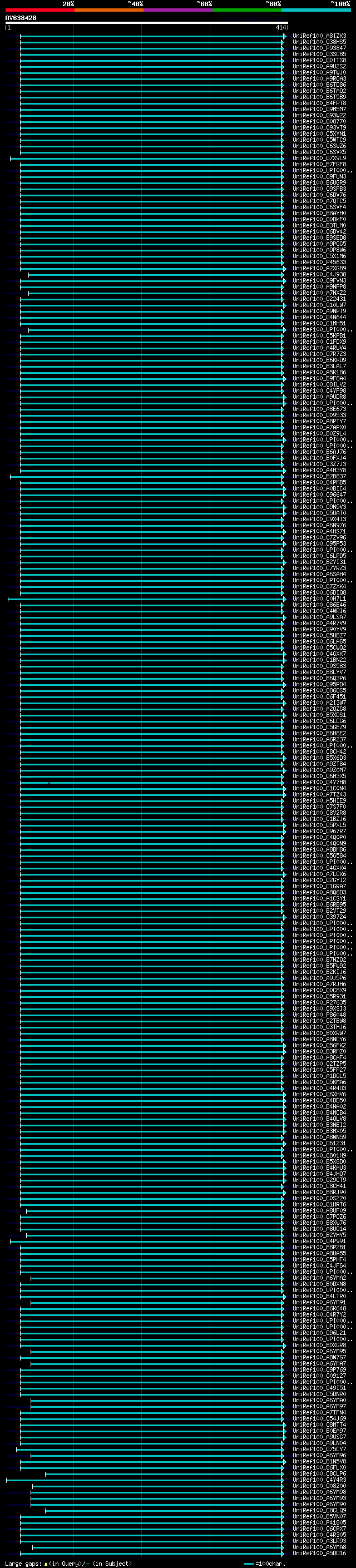Select the UniRef100_Q5UBZ7 label
The height and width of the screenshot is (1568, 356).
point(319,635)
